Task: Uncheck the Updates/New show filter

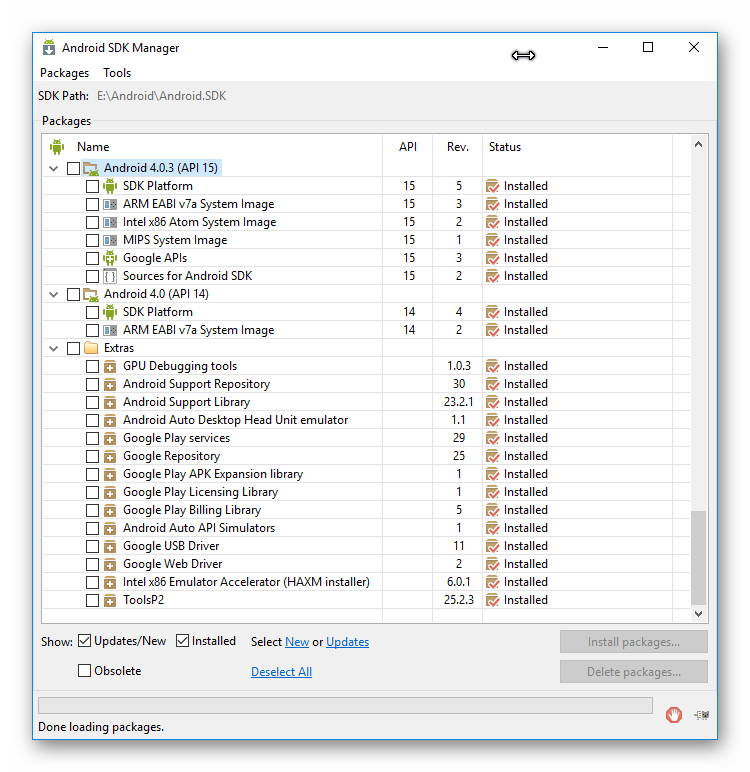Action: (85, 641)
